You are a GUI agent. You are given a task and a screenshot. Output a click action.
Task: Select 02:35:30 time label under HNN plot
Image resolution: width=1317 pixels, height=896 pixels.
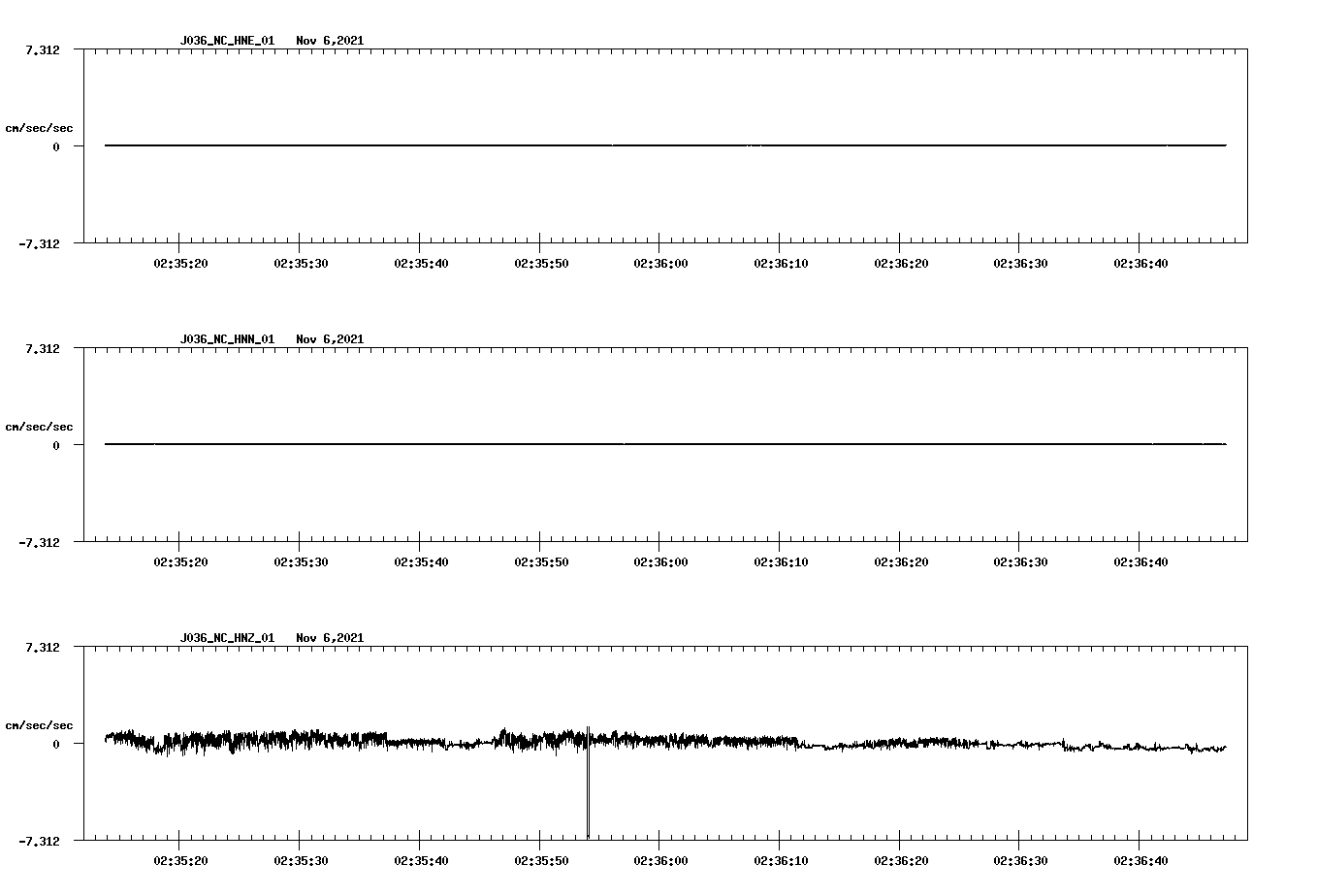[301, 561]
